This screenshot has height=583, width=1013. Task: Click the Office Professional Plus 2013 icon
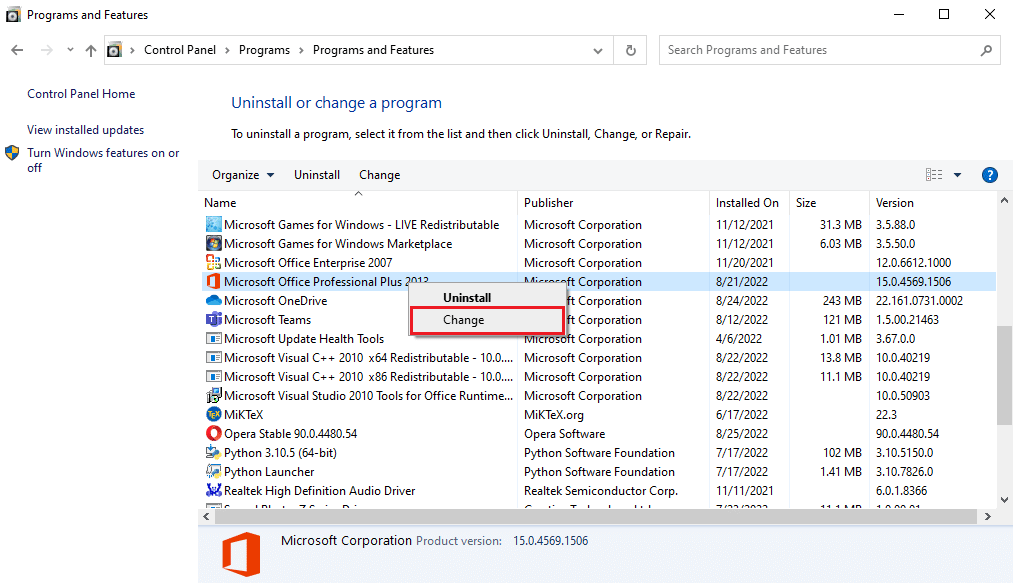[x=213, y=281]
